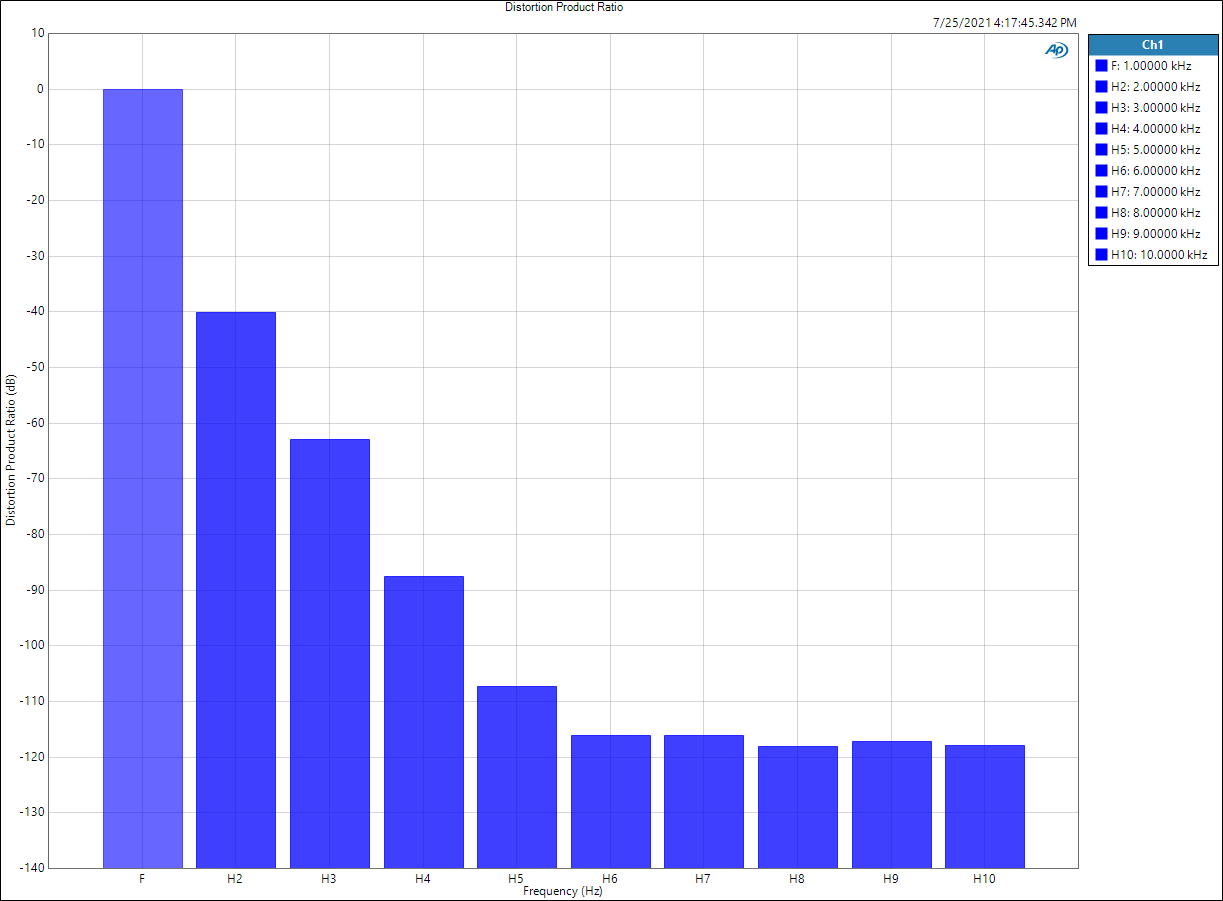Viewport: 1223px width, 901px height.
Task: Click the 'F: 1.00000 kHz' legend text
Action: click(1151, 65)
